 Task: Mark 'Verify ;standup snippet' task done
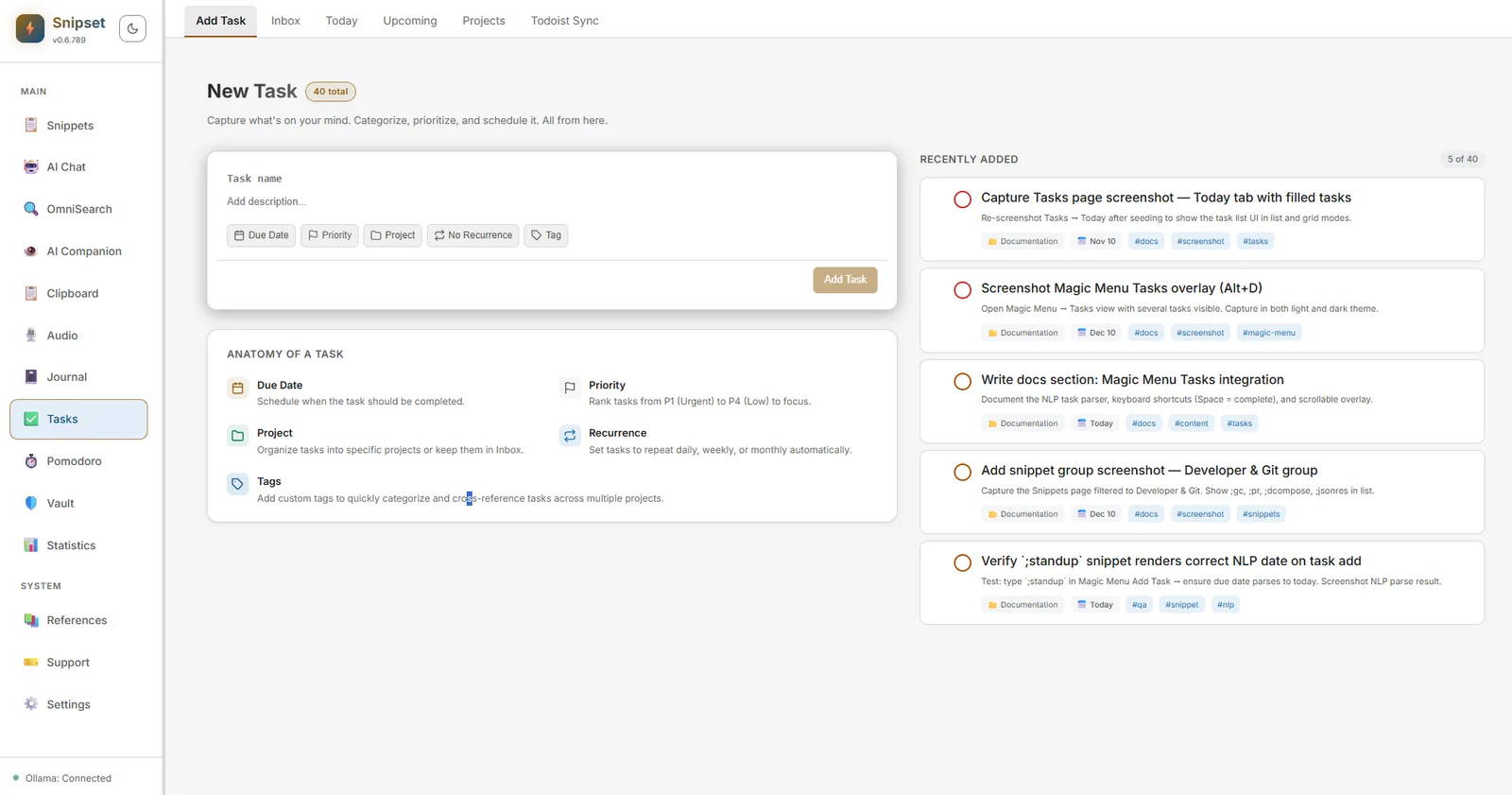[962, 562]
